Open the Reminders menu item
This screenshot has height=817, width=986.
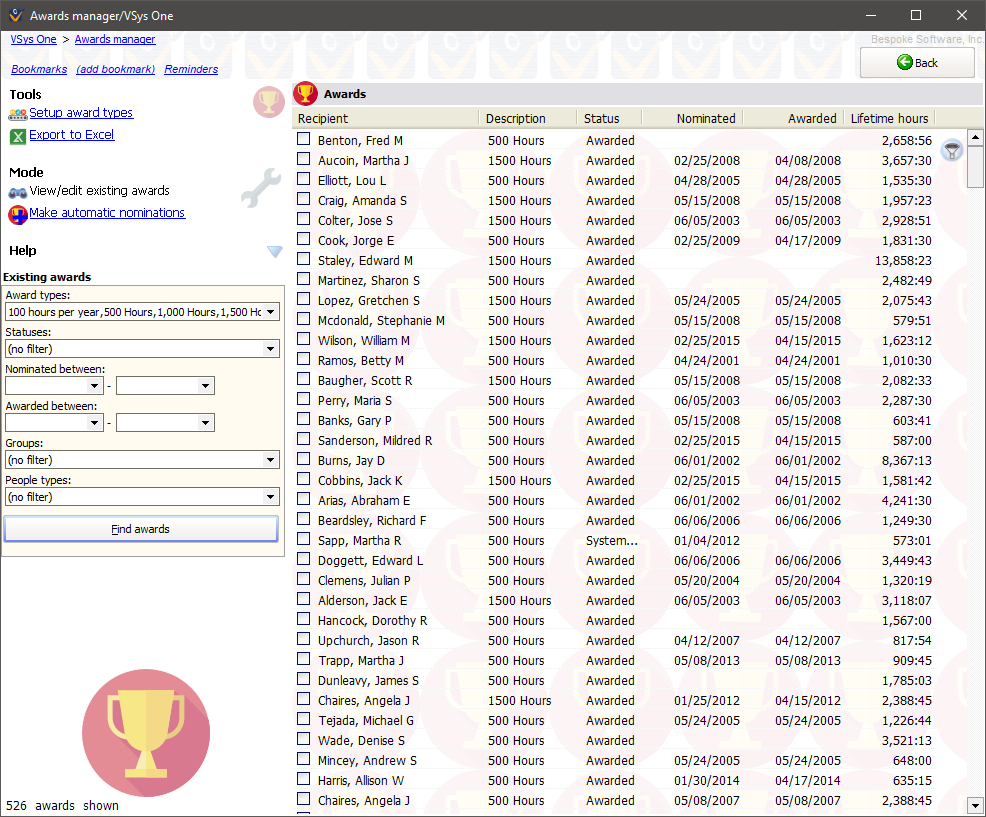(x=191, y=69)
